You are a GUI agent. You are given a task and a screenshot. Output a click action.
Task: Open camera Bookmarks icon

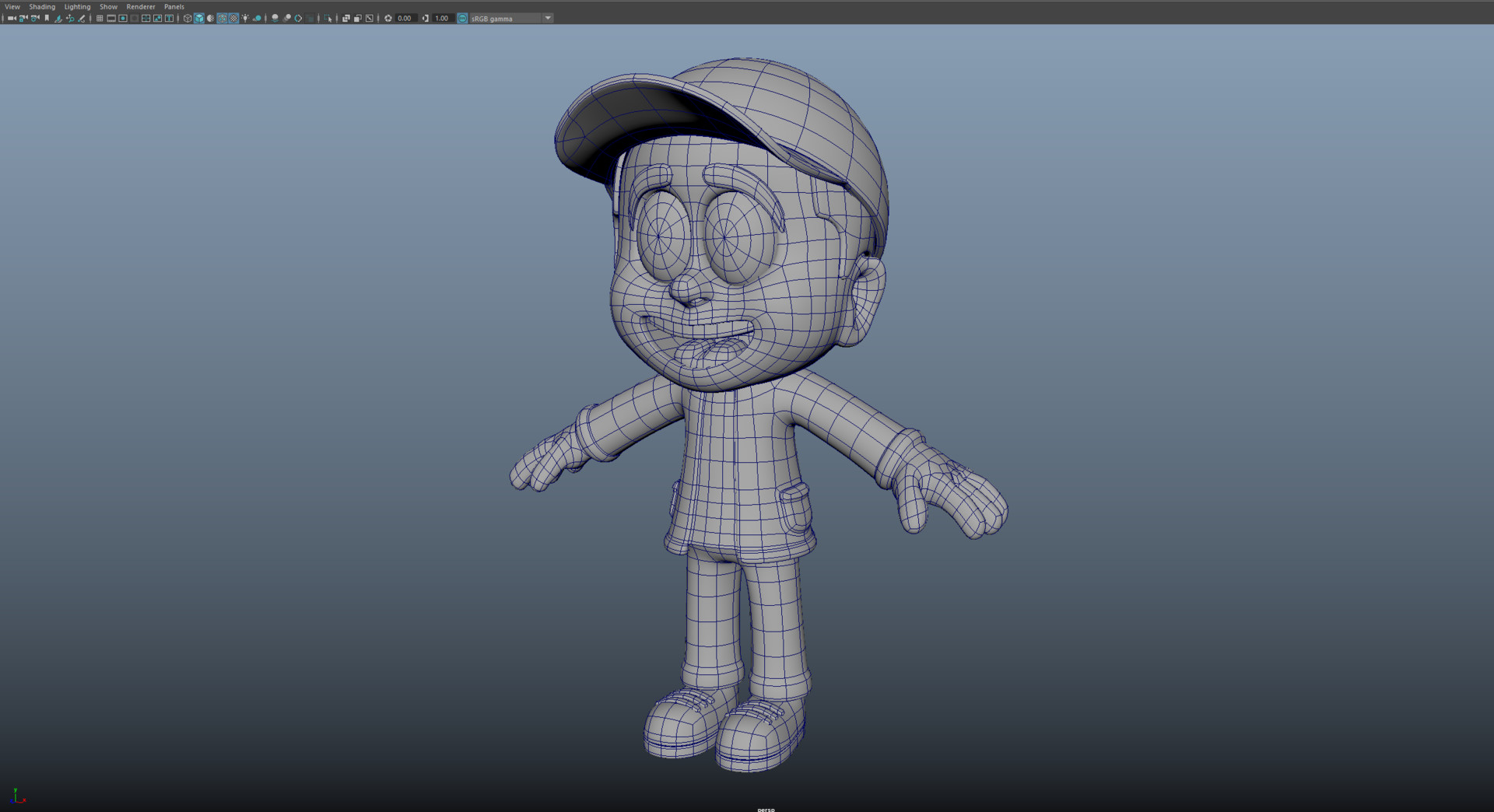coord(47,18)
